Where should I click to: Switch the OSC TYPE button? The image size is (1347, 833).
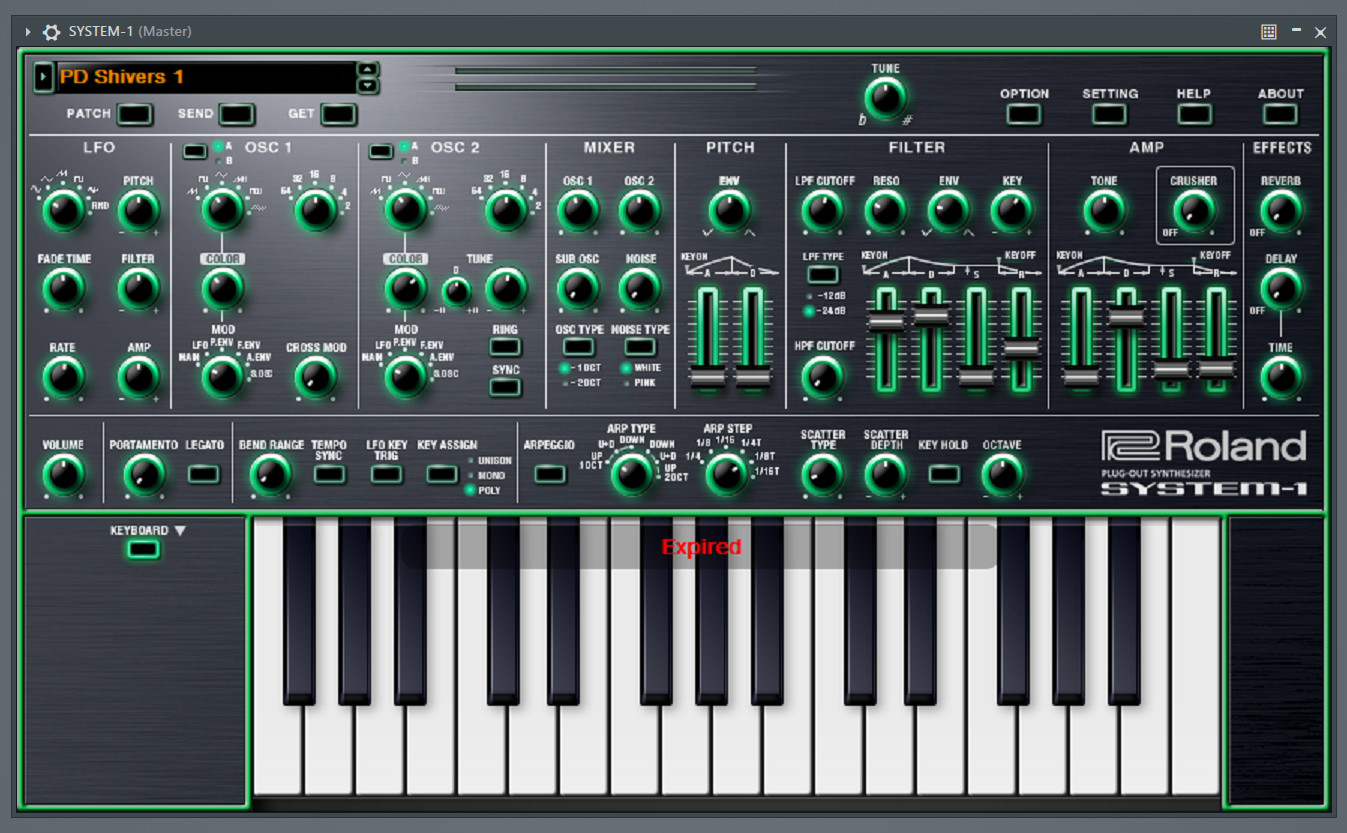pos(578,347)
